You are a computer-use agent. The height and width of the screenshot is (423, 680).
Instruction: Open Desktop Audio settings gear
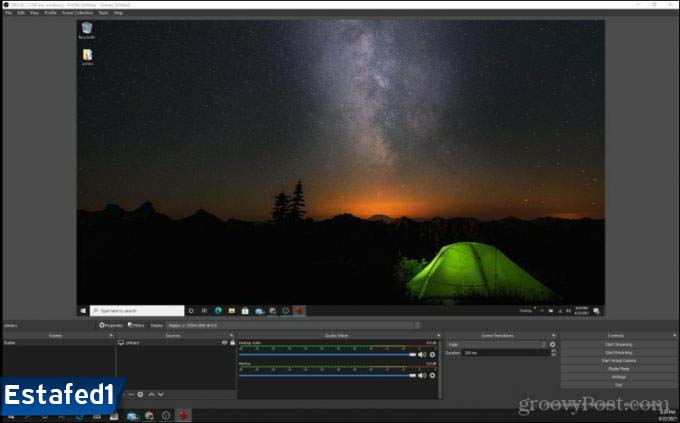click(432, 354)
